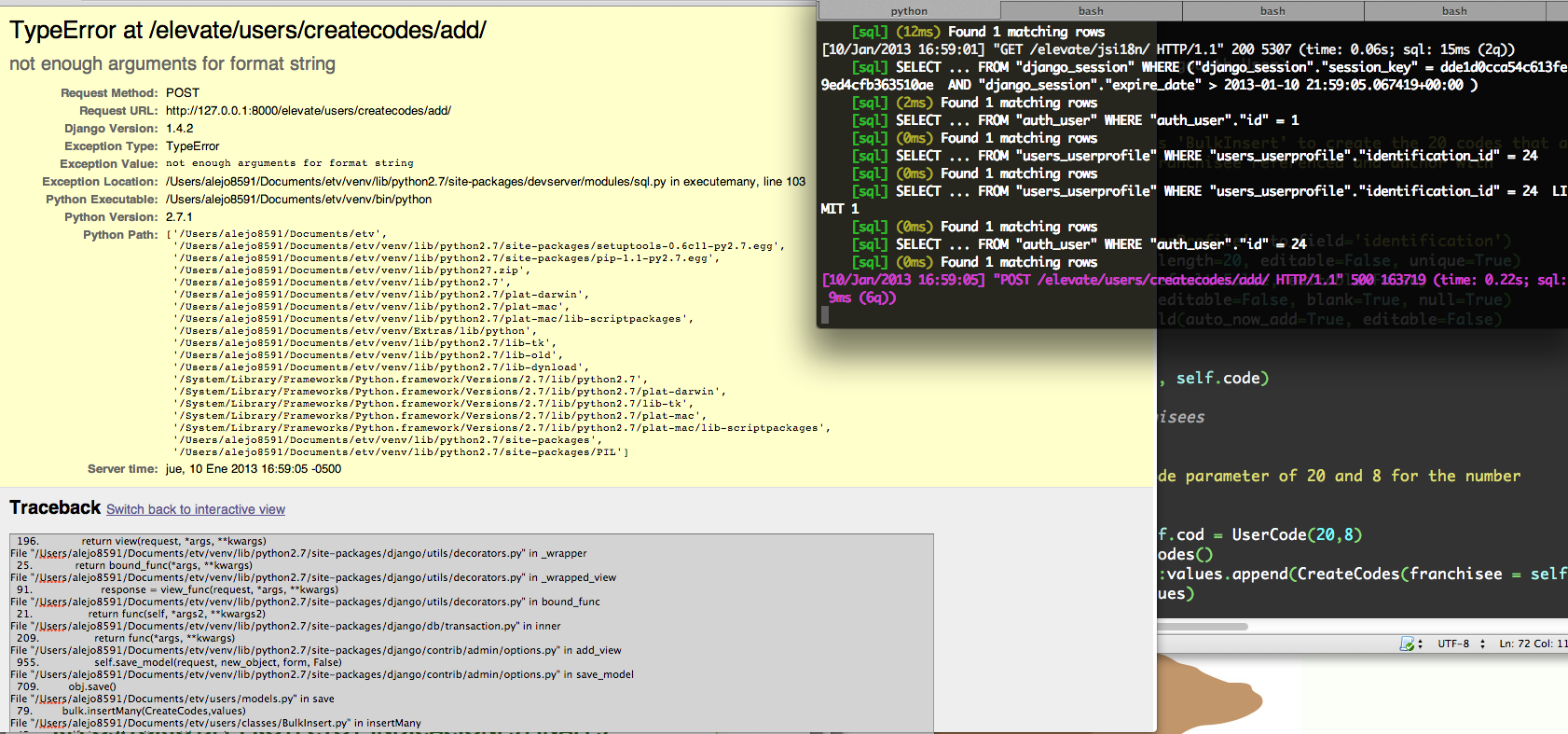Click the Traceback heading
The image size is (1568, 734).
pos(55,507)
